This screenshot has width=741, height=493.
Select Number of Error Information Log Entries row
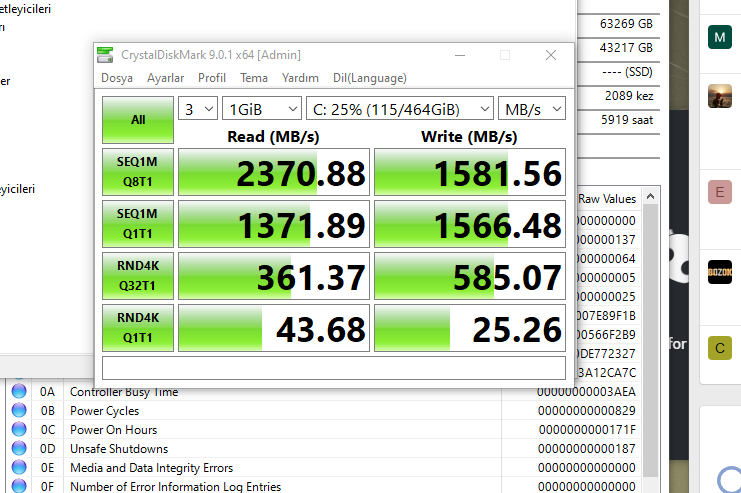click(323, 485)
